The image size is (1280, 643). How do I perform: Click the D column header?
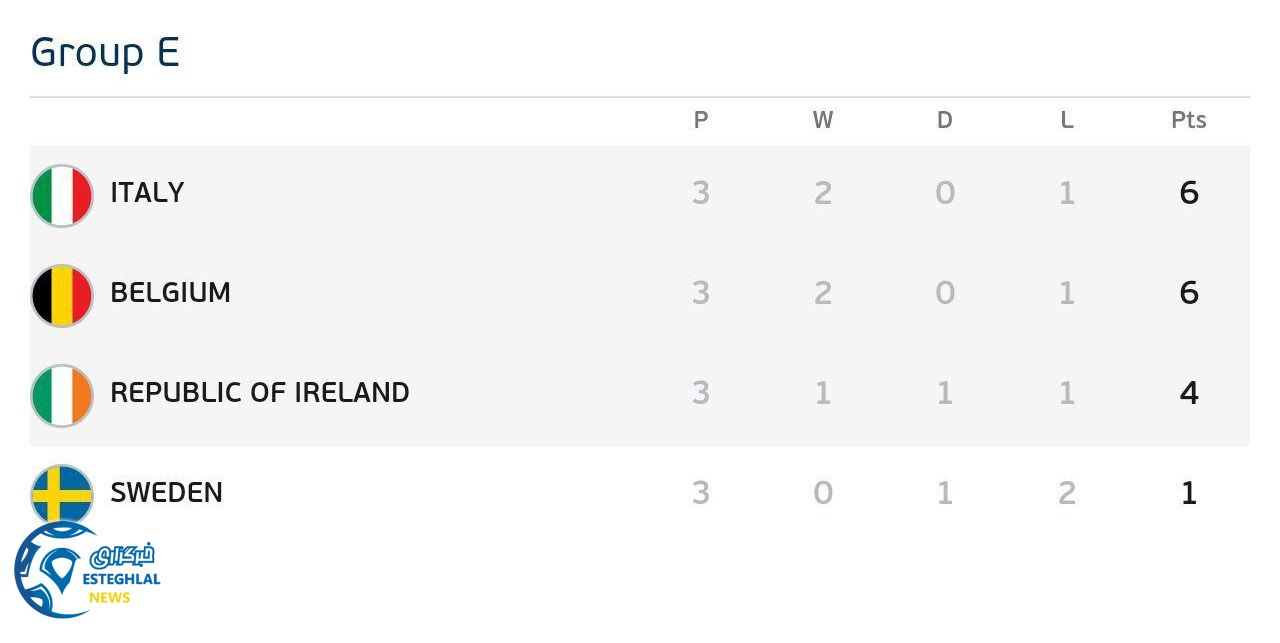(944, 120)
